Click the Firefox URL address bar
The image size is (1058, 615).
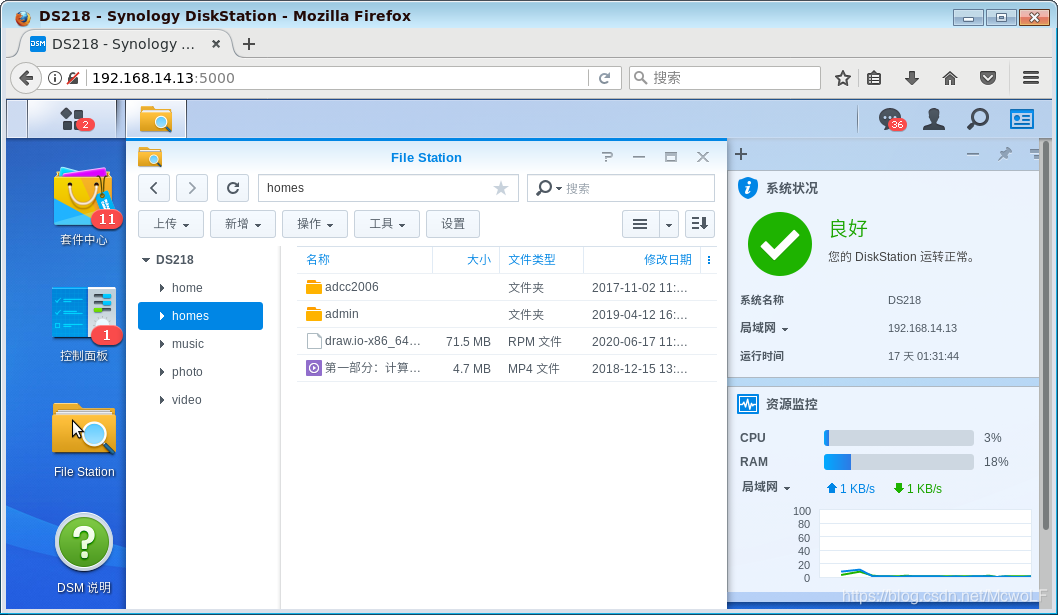(x=337, y=78)
